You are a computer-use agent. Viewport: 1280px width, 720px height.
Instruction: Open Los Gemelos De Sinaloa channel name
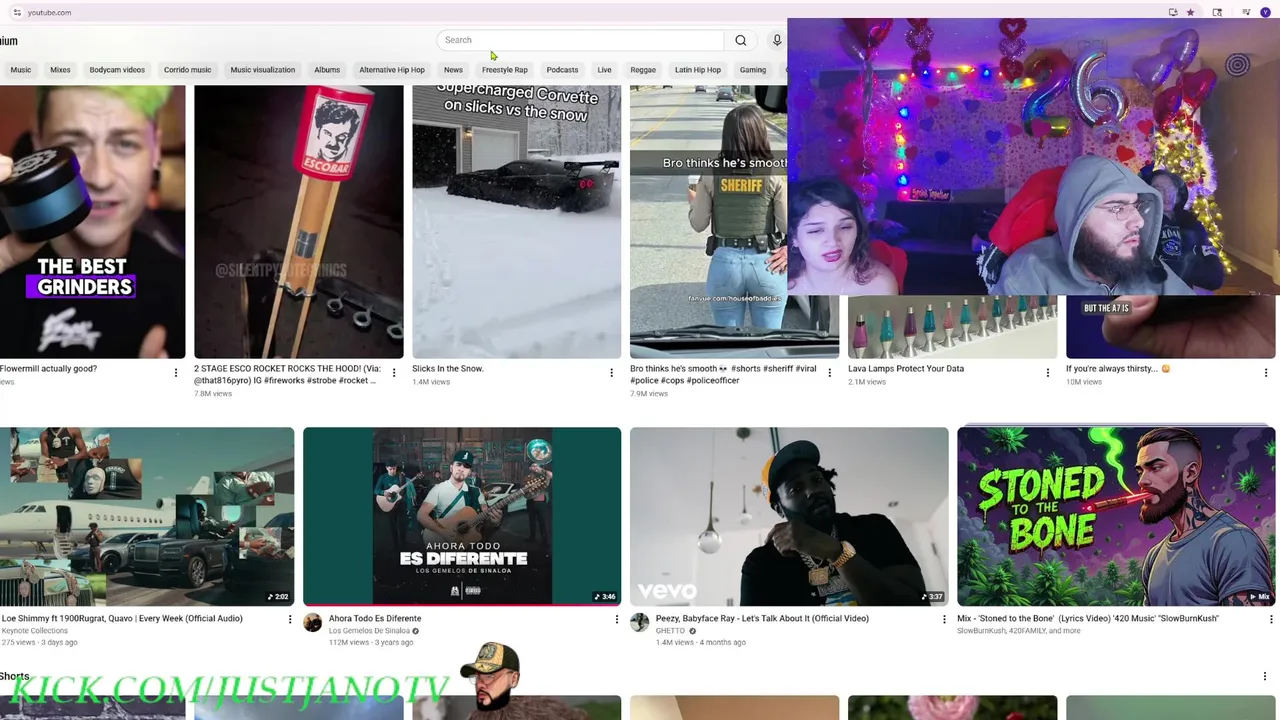(x=369, y=631)
